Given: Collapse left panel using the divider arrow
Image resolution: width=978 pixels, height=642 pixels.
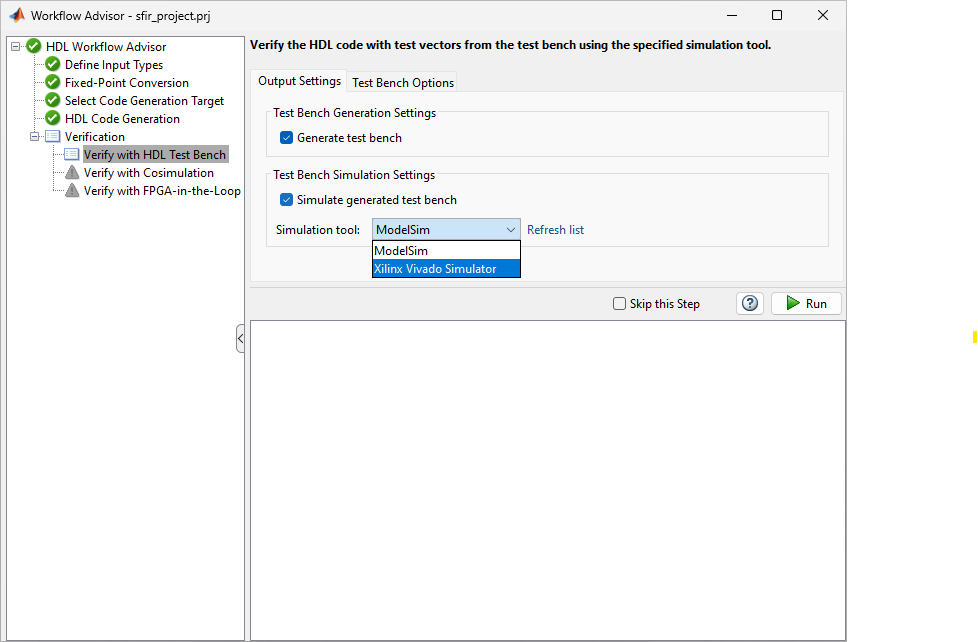Looking at the screenshot, I should [x=240, y=339].
